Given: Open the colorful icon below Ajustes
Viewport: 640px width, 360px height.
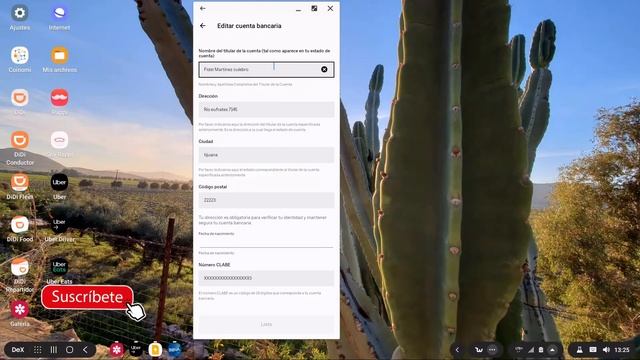Looking at the screenshot, I should (20, 56).
